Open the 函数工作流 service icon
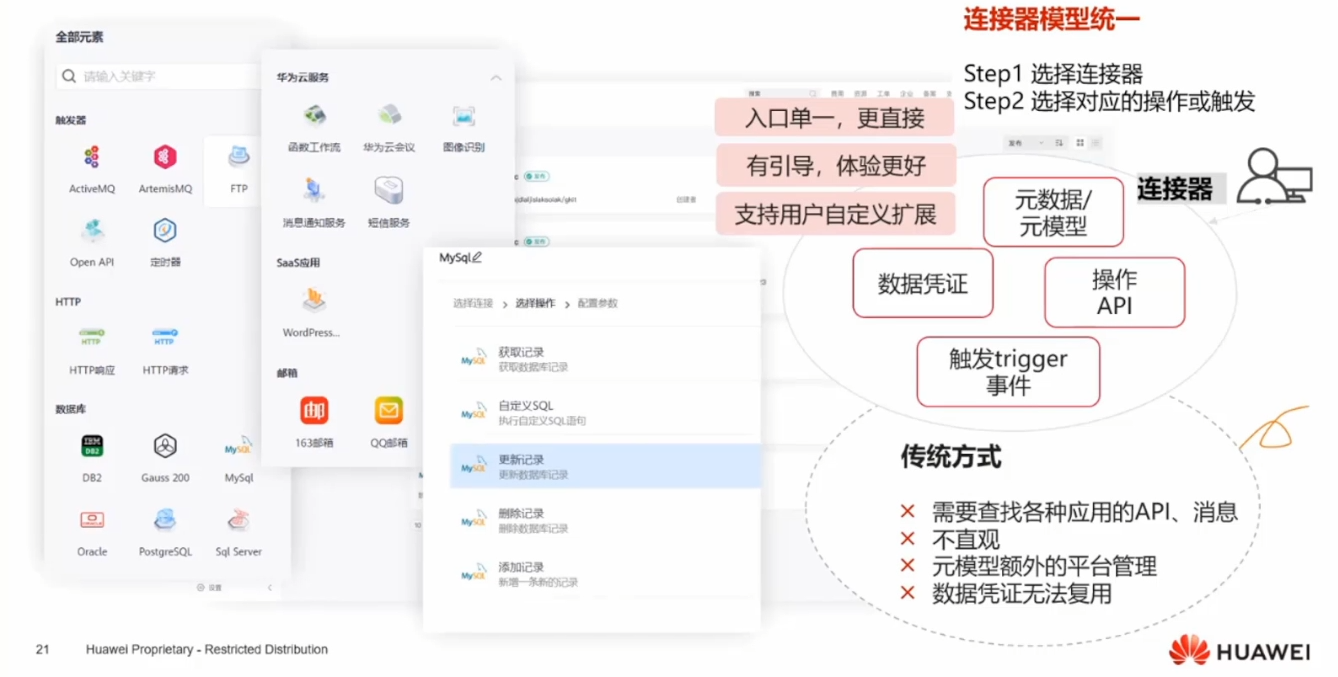 [x=314, y=115]
